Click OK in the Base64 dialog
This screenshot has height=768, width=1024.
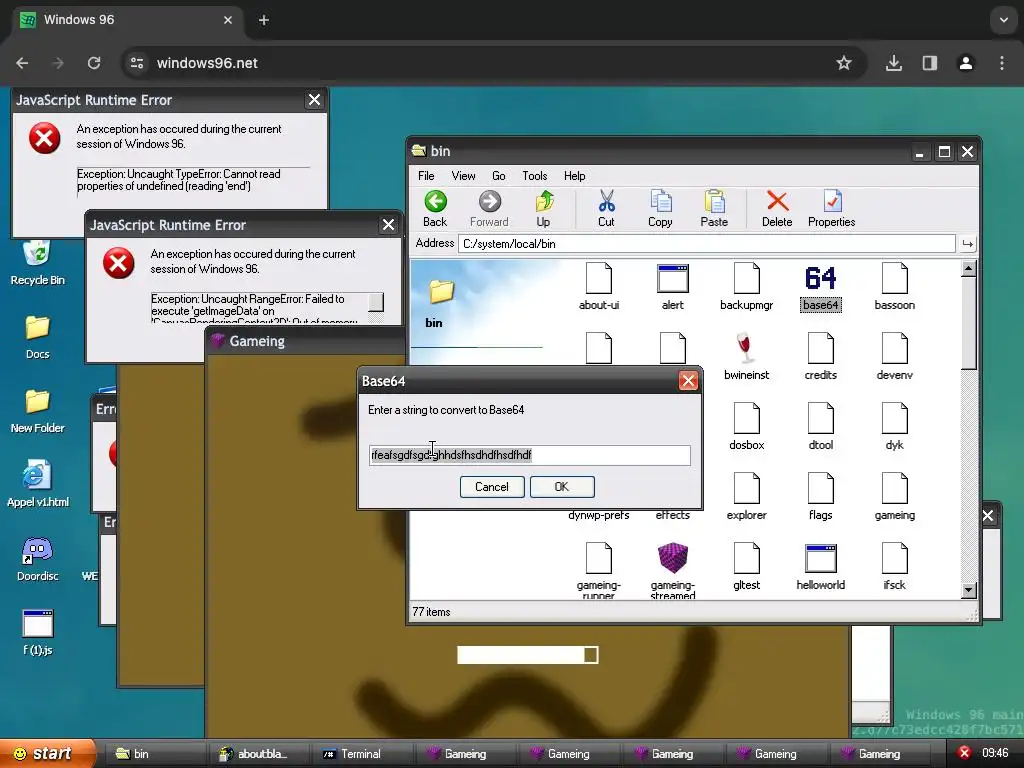562,487
